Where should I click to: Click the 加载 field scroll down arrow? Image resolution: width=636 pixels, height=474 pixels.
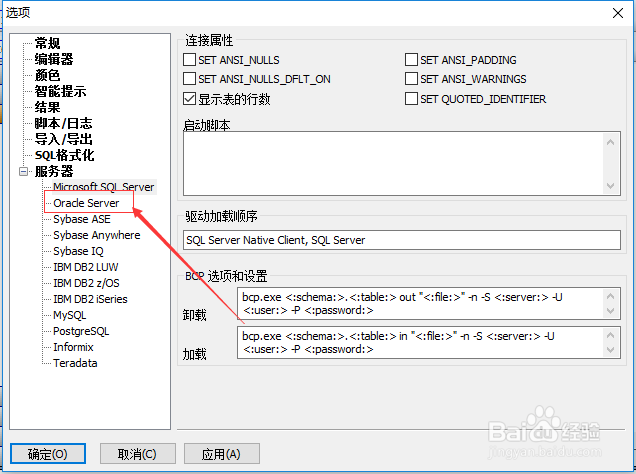click(x=610, y=350)
